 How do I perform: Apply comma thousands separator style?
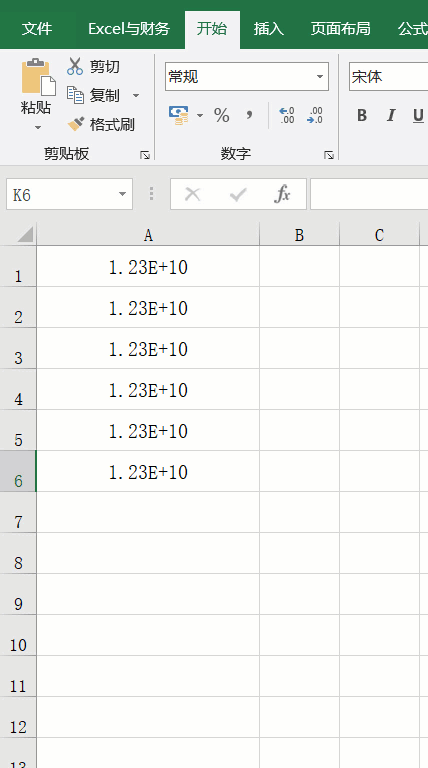(x=250, y=116)
